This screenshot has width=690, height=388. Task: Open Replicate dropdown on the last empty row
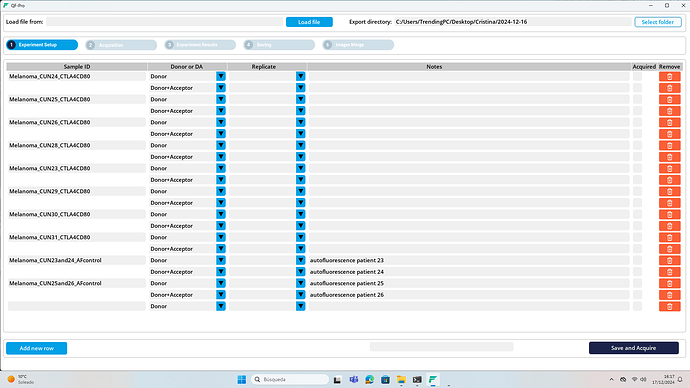[301, 306]
